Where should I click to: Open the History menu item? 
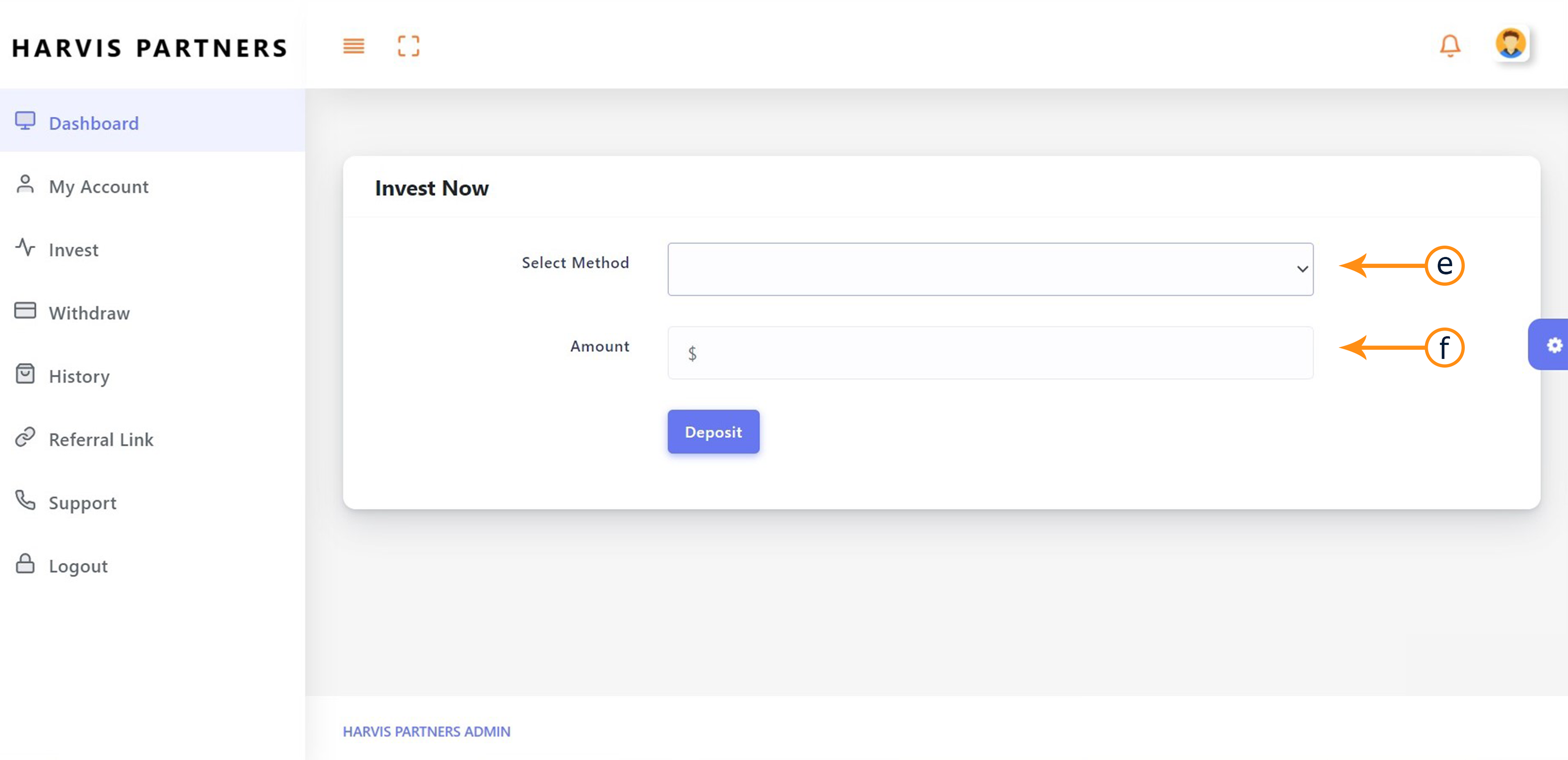(x=79, y=376)
